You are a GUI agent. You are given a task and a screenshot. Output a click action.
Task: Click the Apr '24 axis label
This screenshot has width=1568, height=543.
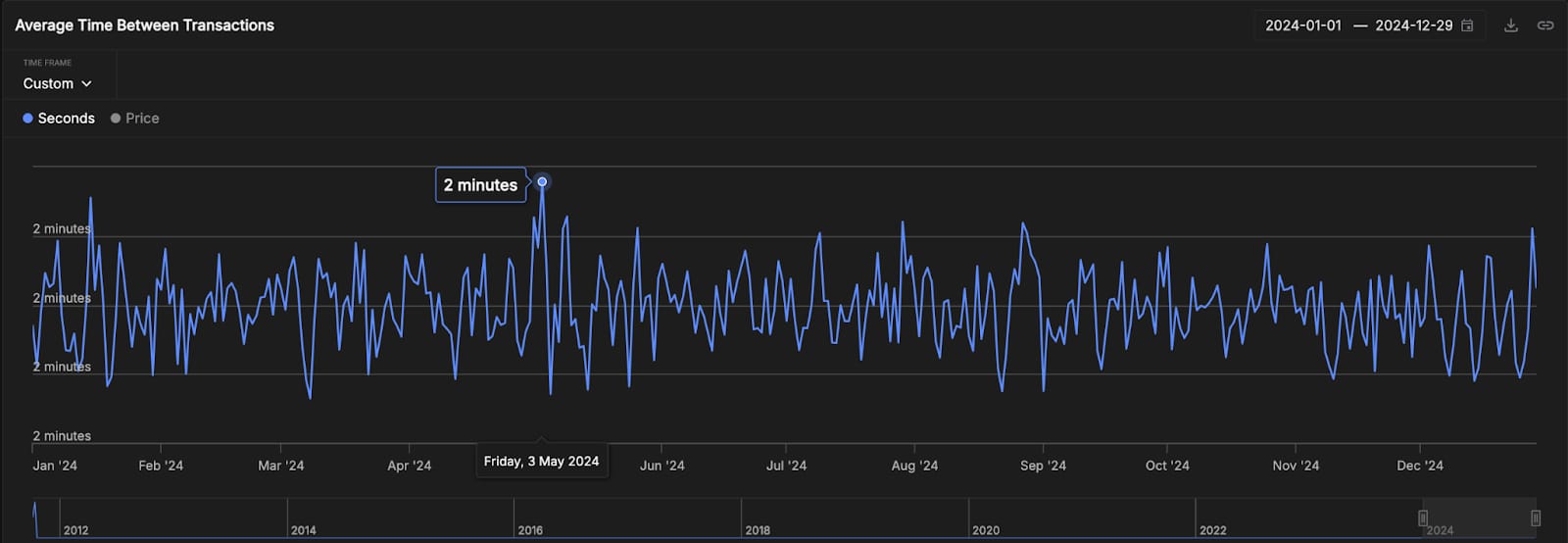pyautogui.click(x=410, y=466)
